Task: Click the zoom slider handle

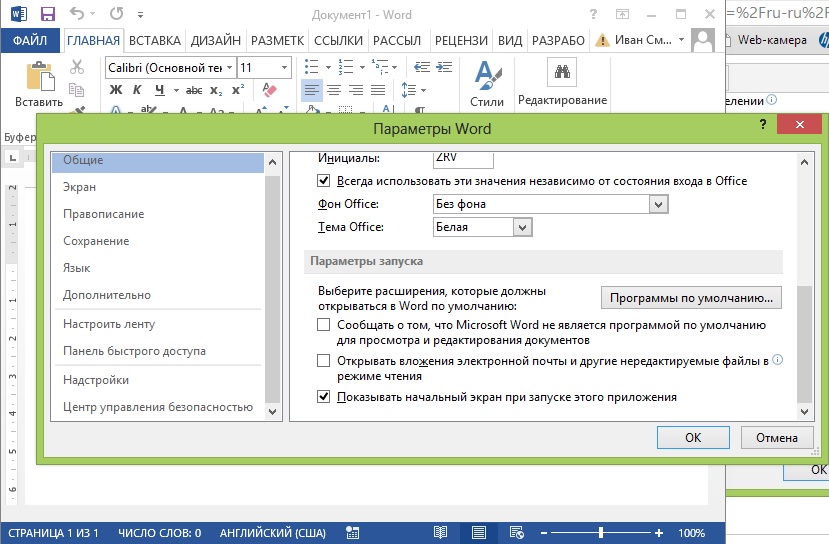Action: 601,532
